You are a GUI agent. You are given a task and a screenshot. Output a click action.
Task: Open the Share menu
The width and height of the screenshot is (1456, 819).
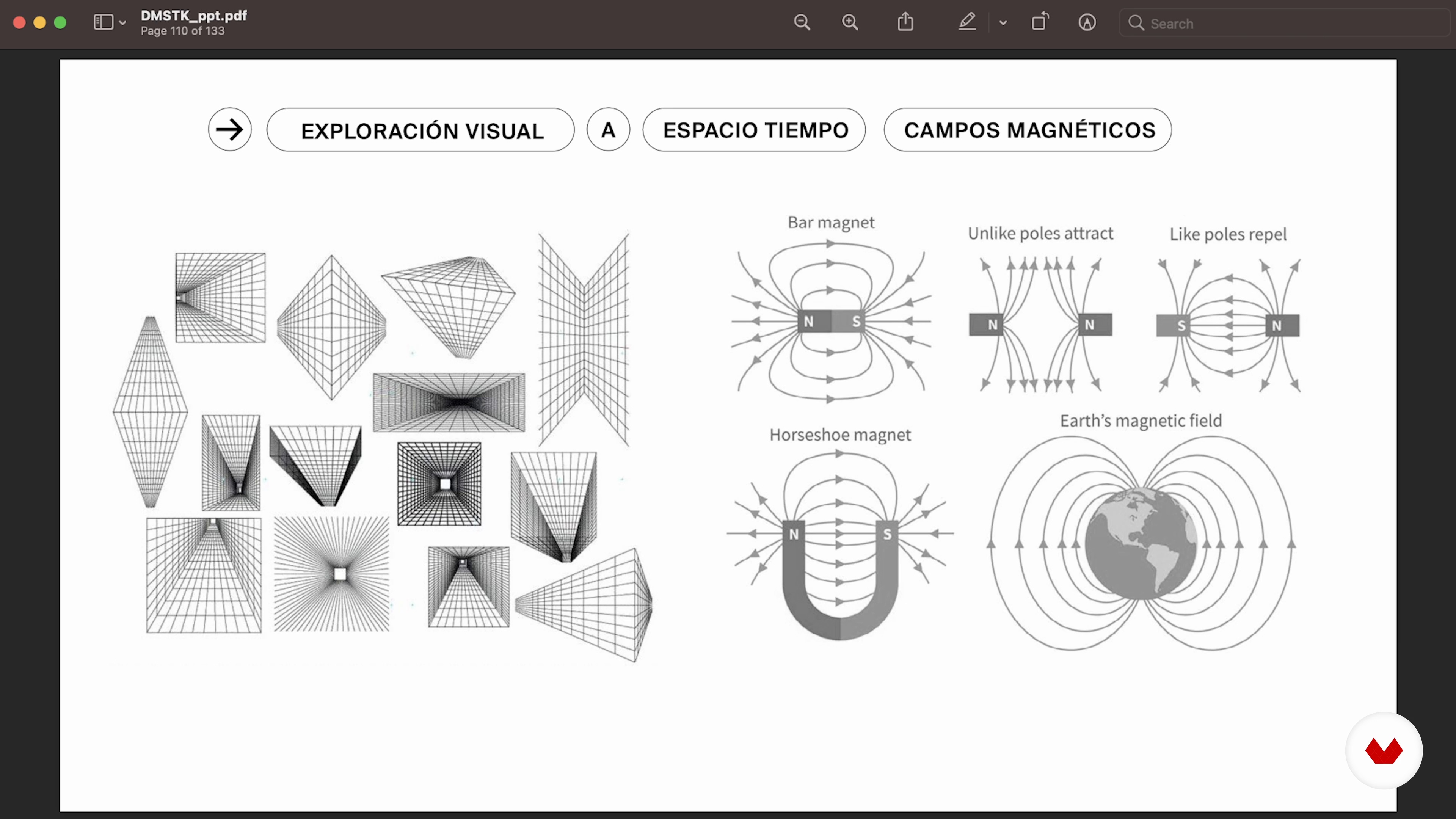[x=905, y=22]
